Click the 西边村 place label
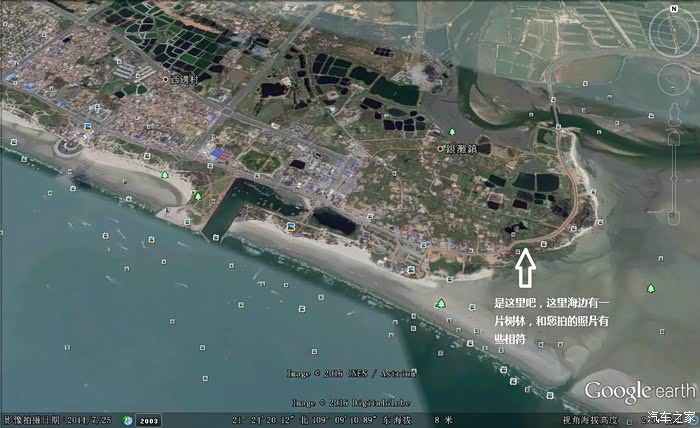The image size is (700, 428). pyautogui.click(x=184, y=80)
